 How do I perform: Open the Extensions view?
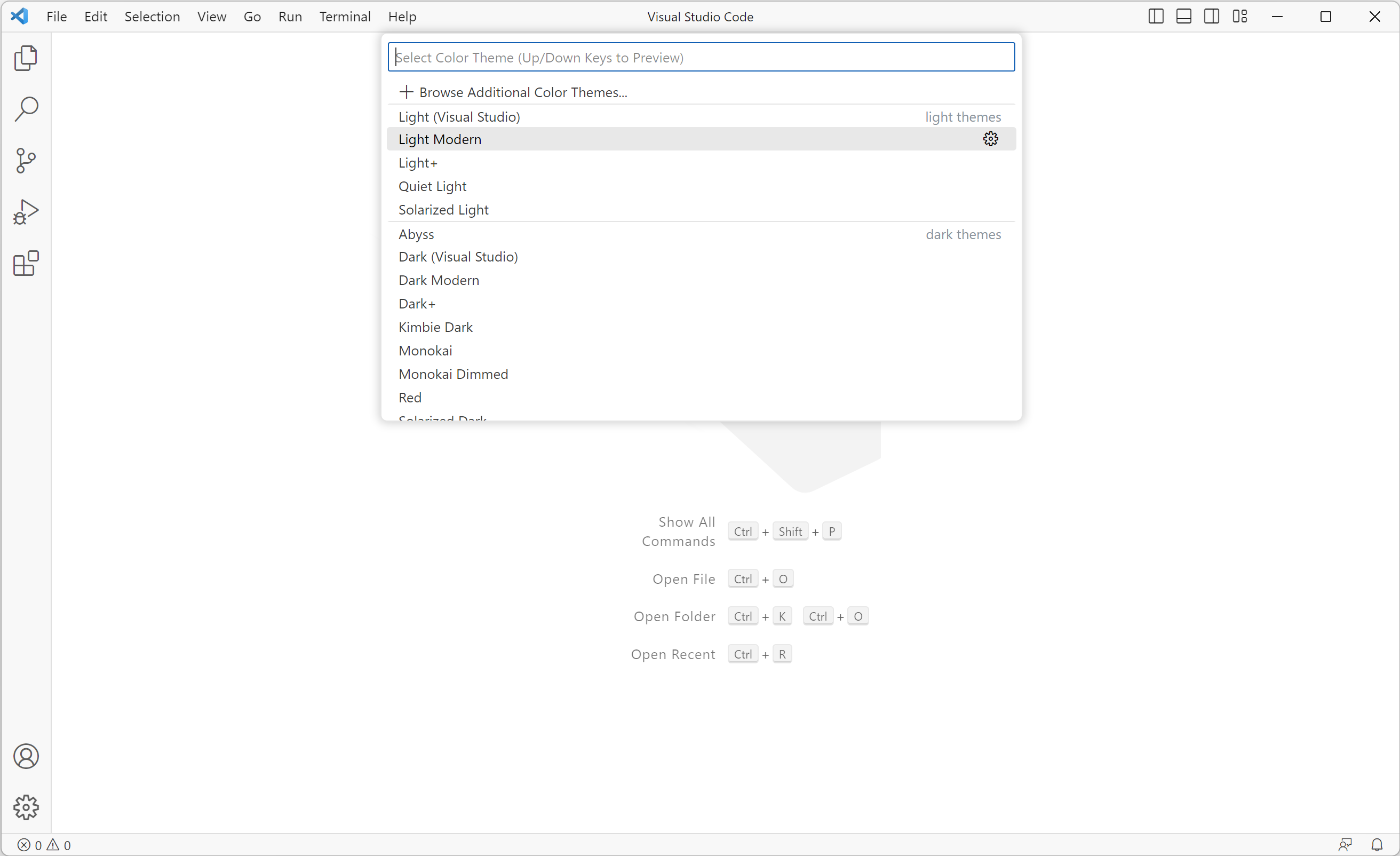pyautogui.click(x=26, y=263)
